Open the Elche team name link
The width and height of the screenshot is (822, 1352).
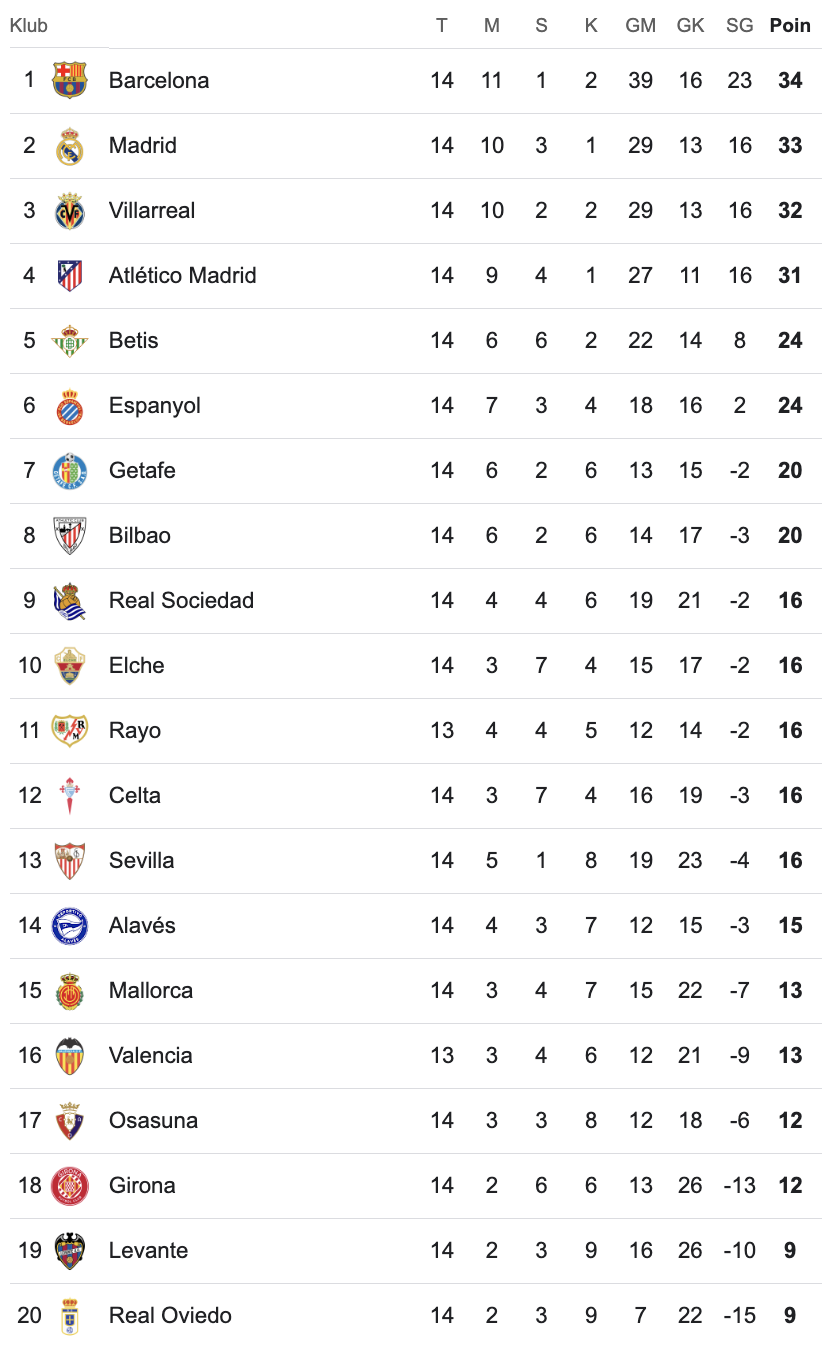click(136, 665)
